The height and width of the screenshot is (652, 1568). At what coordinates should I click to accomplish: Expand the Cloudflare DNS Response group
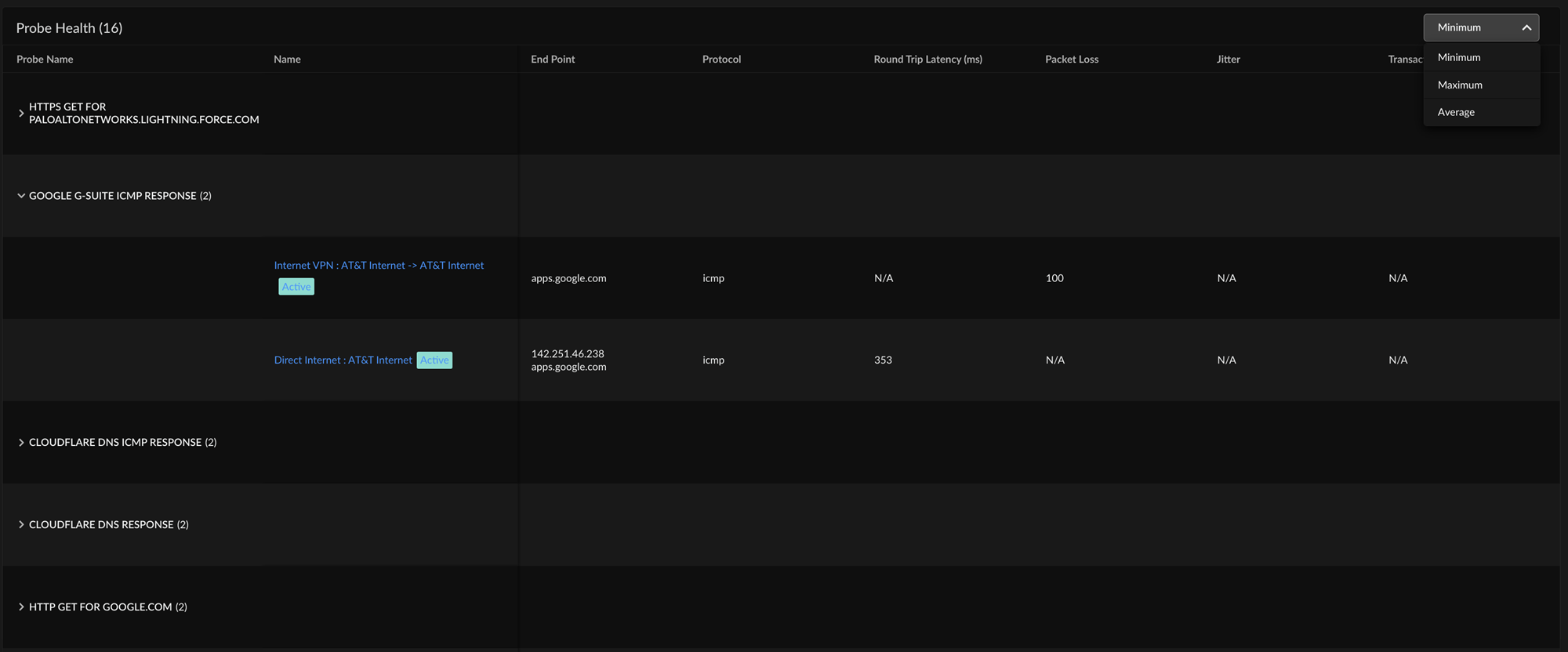[x=21, y=525]
